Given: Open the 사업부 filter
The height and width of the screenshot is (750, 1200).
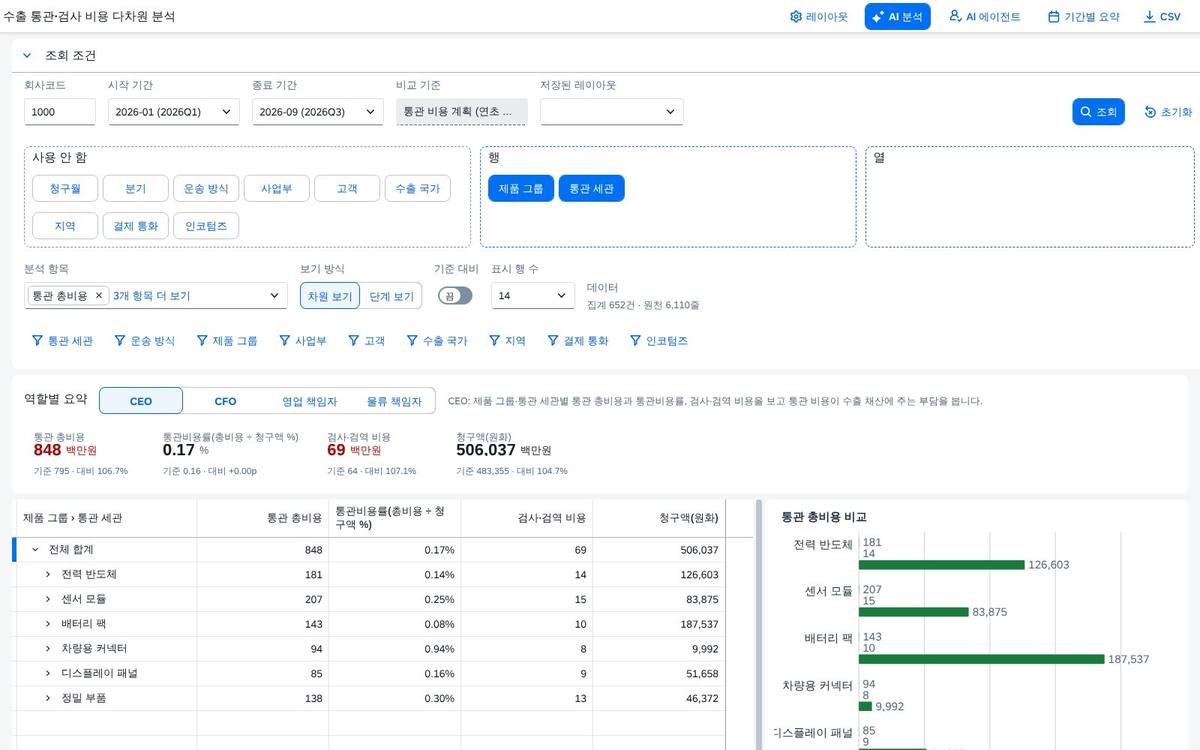Looking at the screenshot, I should tap(303, 341).
